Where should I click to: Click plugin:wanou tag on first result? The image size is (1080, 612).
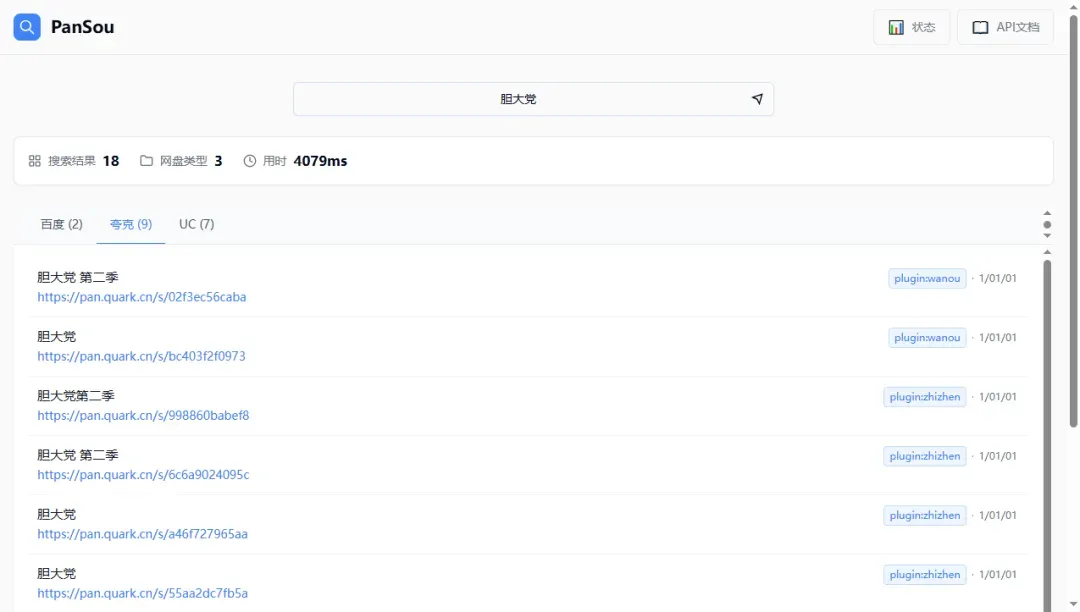[927, 278]
